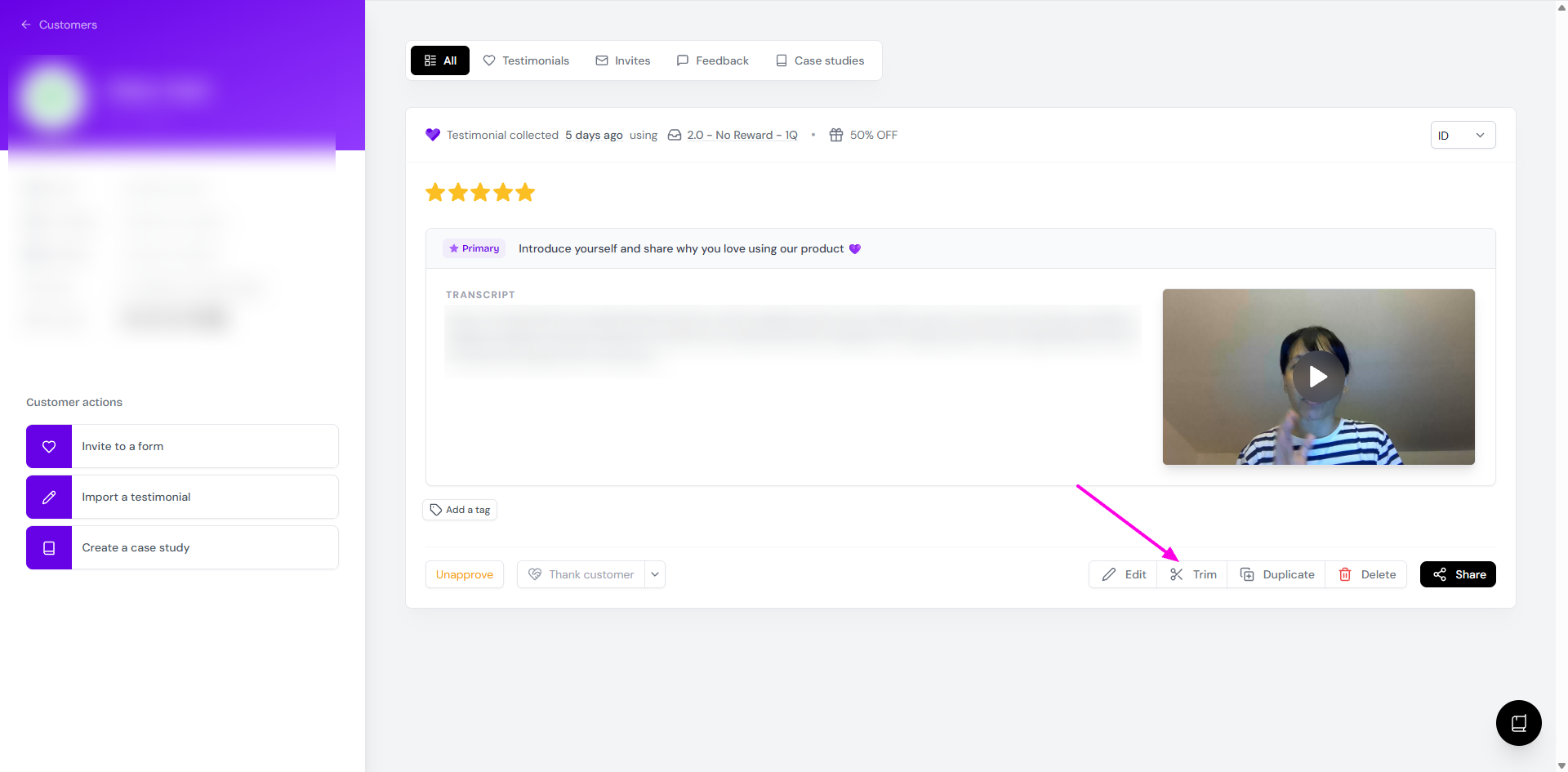
Task: Click the Thank customer button
Action: coord(581,575)
